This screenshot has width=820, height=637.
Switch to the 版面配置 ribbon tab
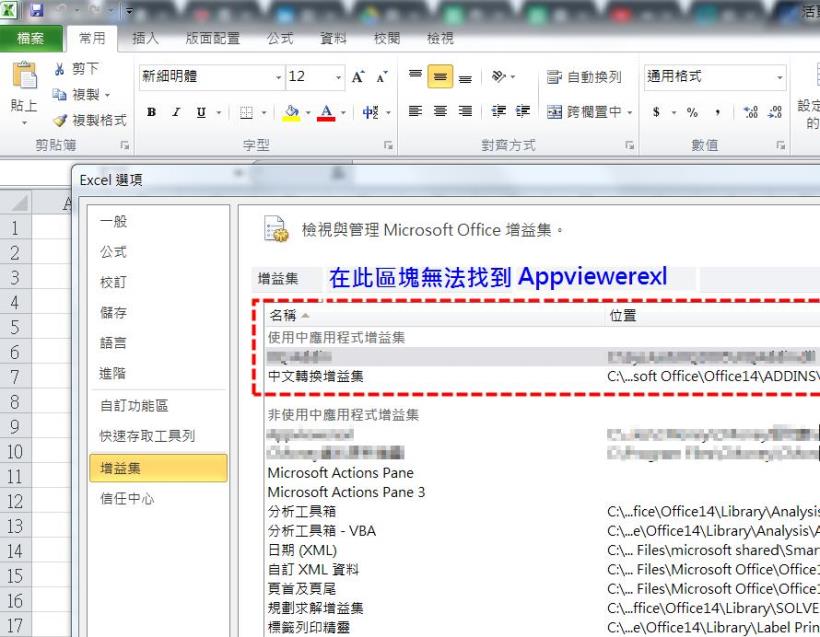212,38
